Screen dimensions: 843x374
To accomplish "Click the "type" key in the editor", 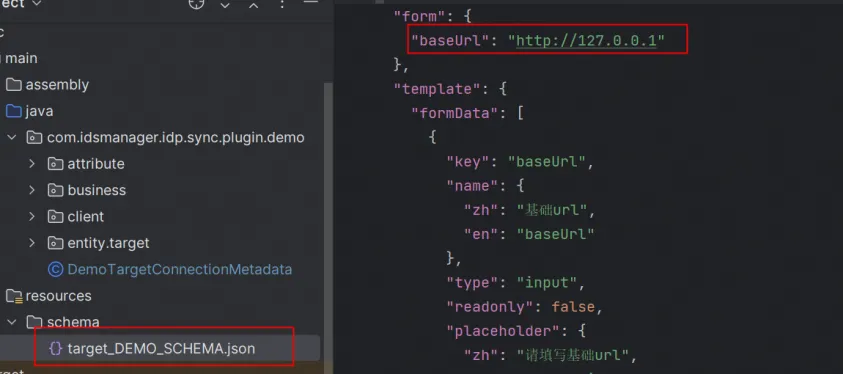I will [x=472, y=283].
